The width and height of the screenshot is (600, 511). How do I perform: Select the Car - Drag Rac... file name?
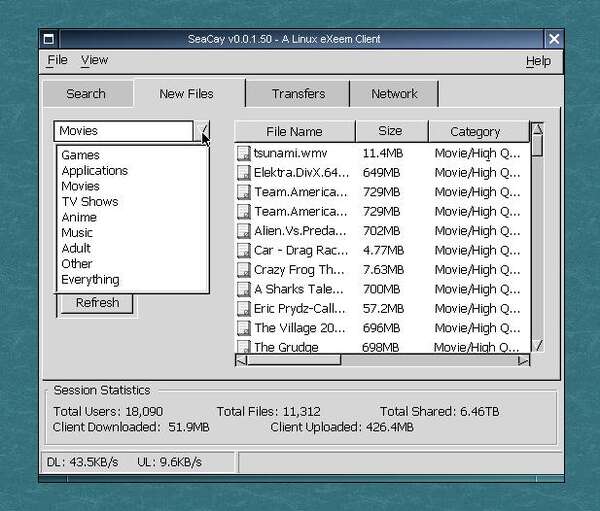[x=301, y=250]
